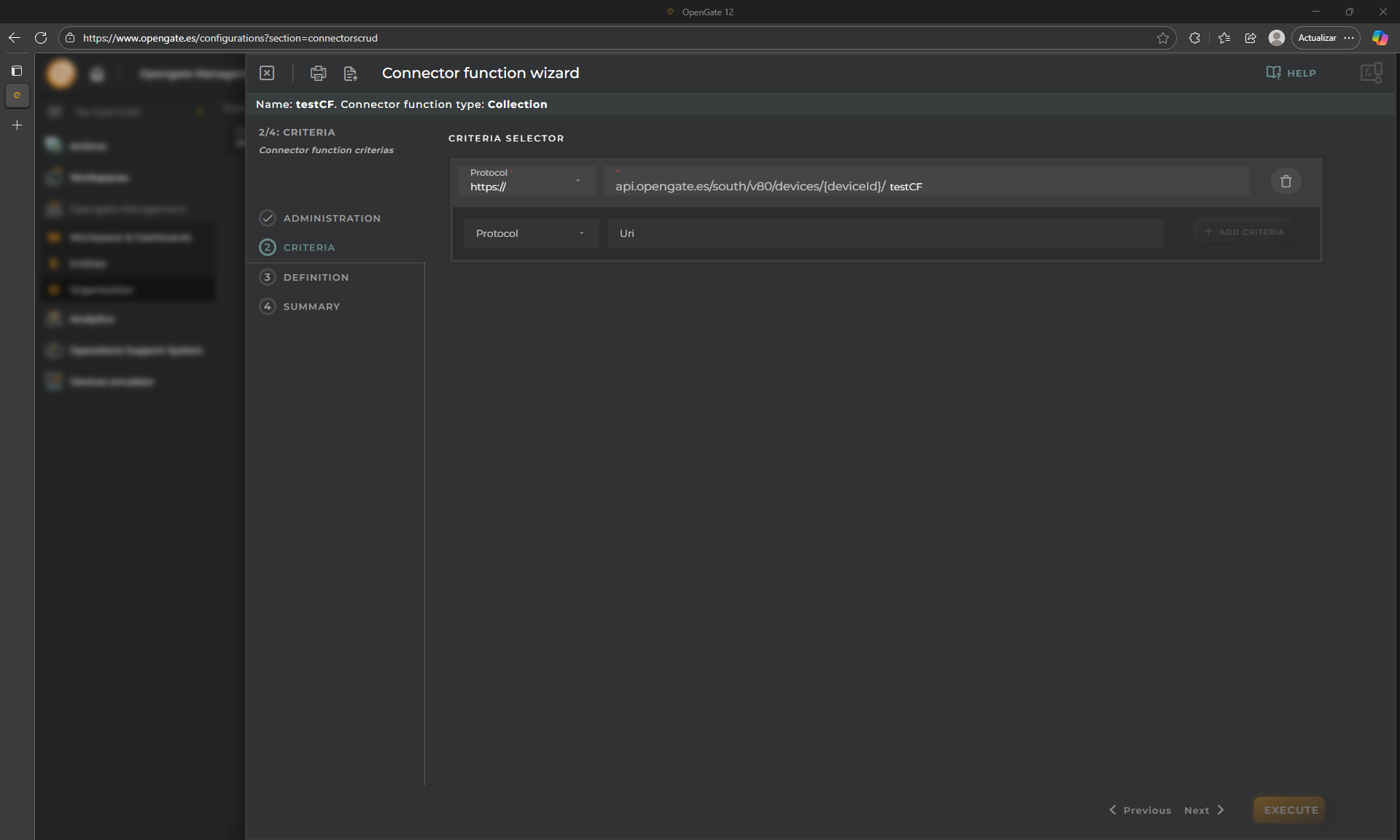Jump to the Summary step
The width and height of the screenshot is (1400, 840).
click(x=311, y=306)
